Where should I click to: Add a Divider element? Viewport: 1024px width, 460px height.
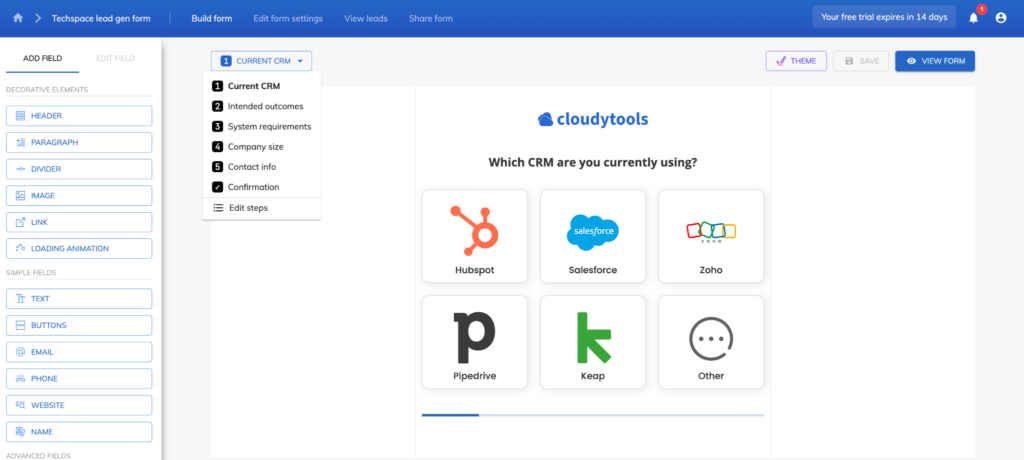79,169
